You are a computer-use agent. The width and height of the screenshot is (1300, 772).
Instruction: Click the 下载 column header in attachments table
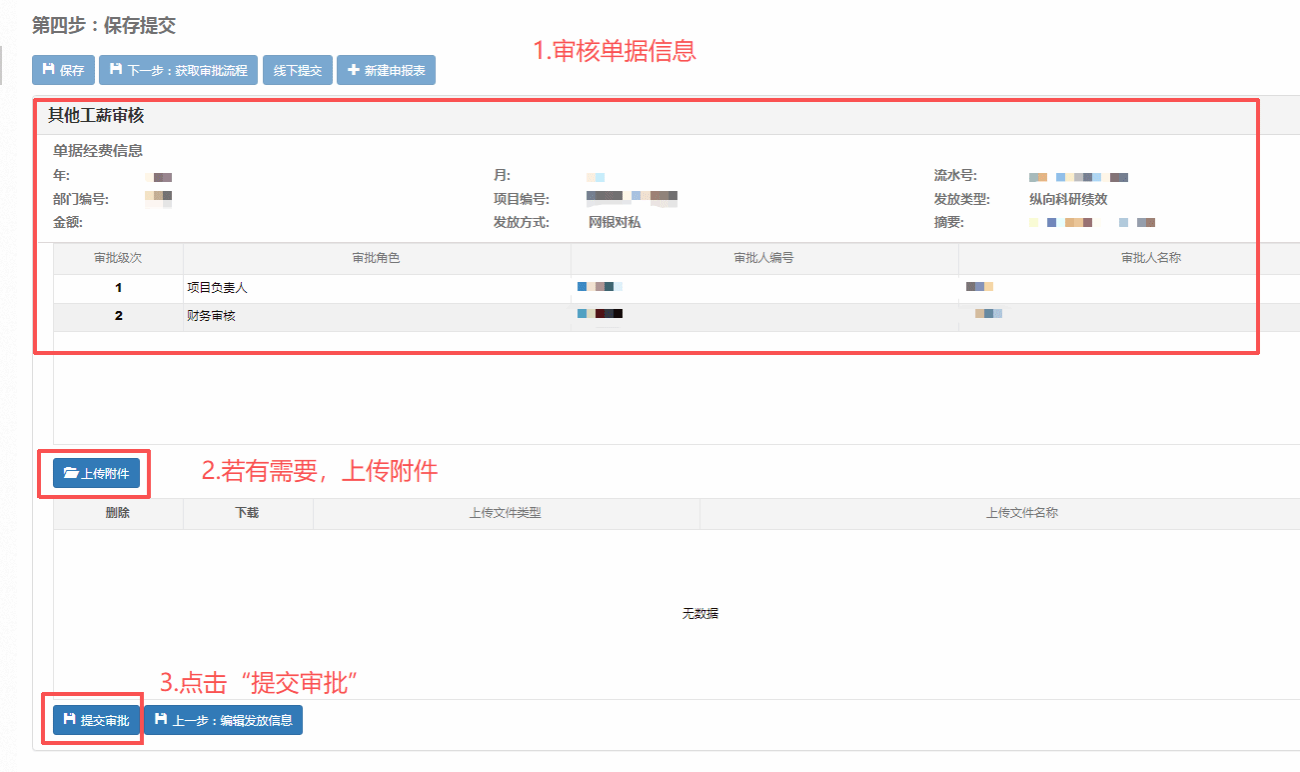247,513
